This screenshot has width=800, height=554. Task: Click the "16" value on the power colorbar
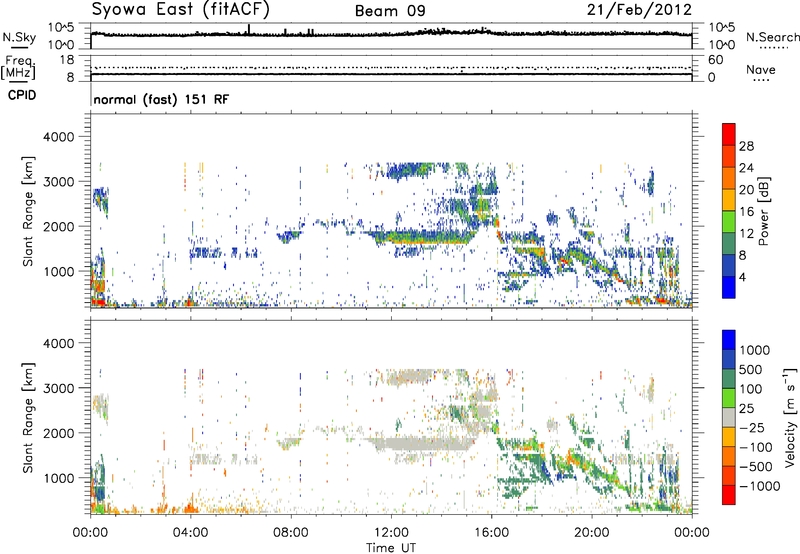[746, 212]
